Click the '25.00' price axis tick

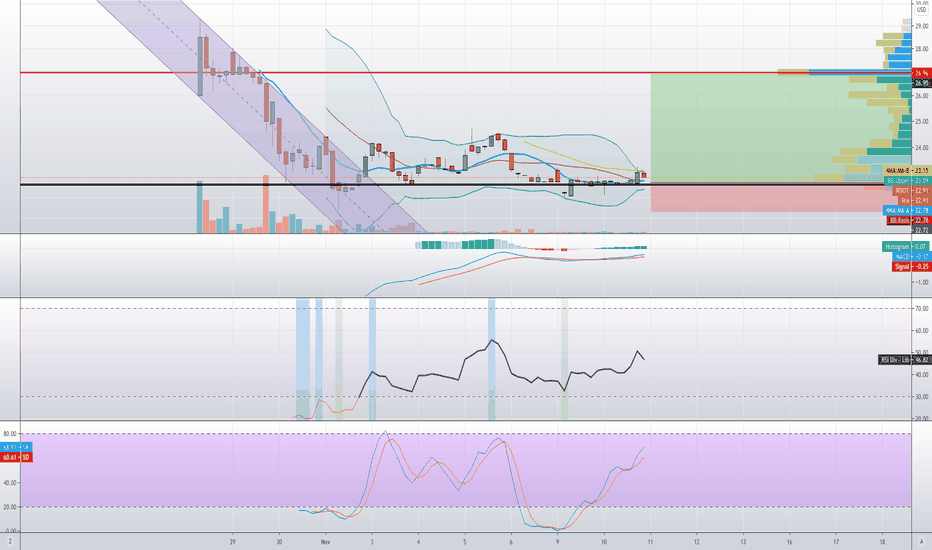pos(922,121)
